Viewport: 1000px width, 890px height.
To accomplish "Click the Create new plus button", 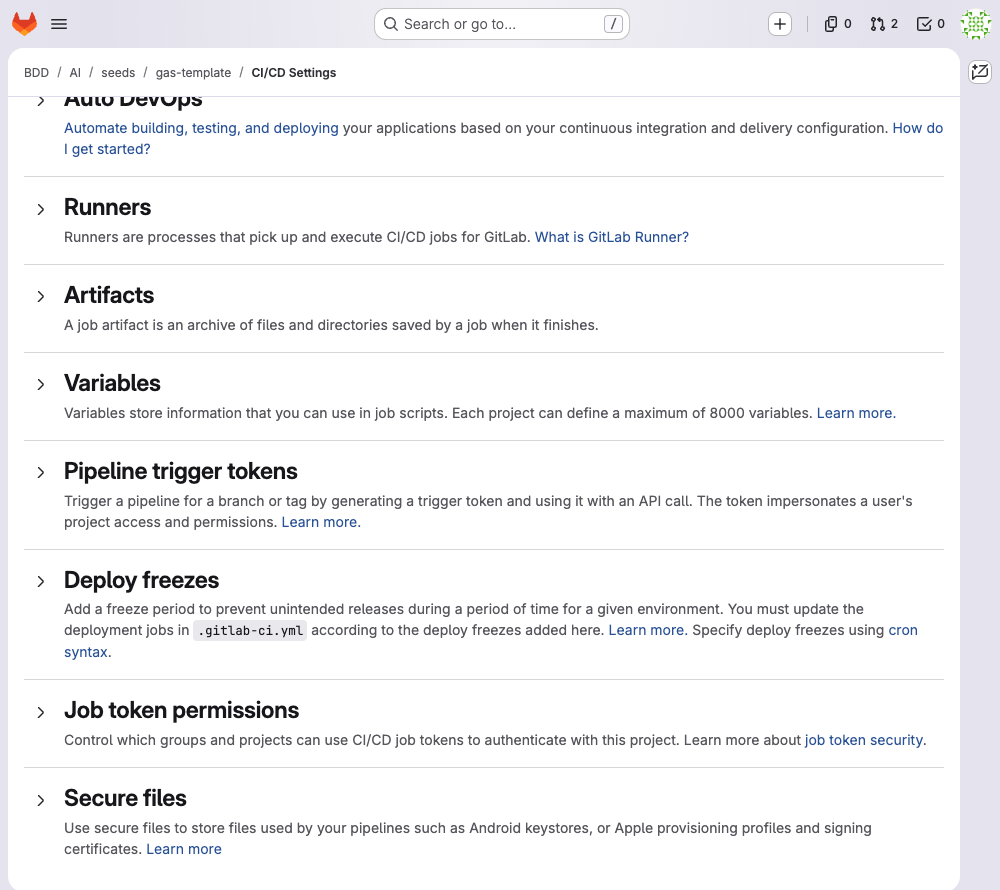I will pos(779,24).
